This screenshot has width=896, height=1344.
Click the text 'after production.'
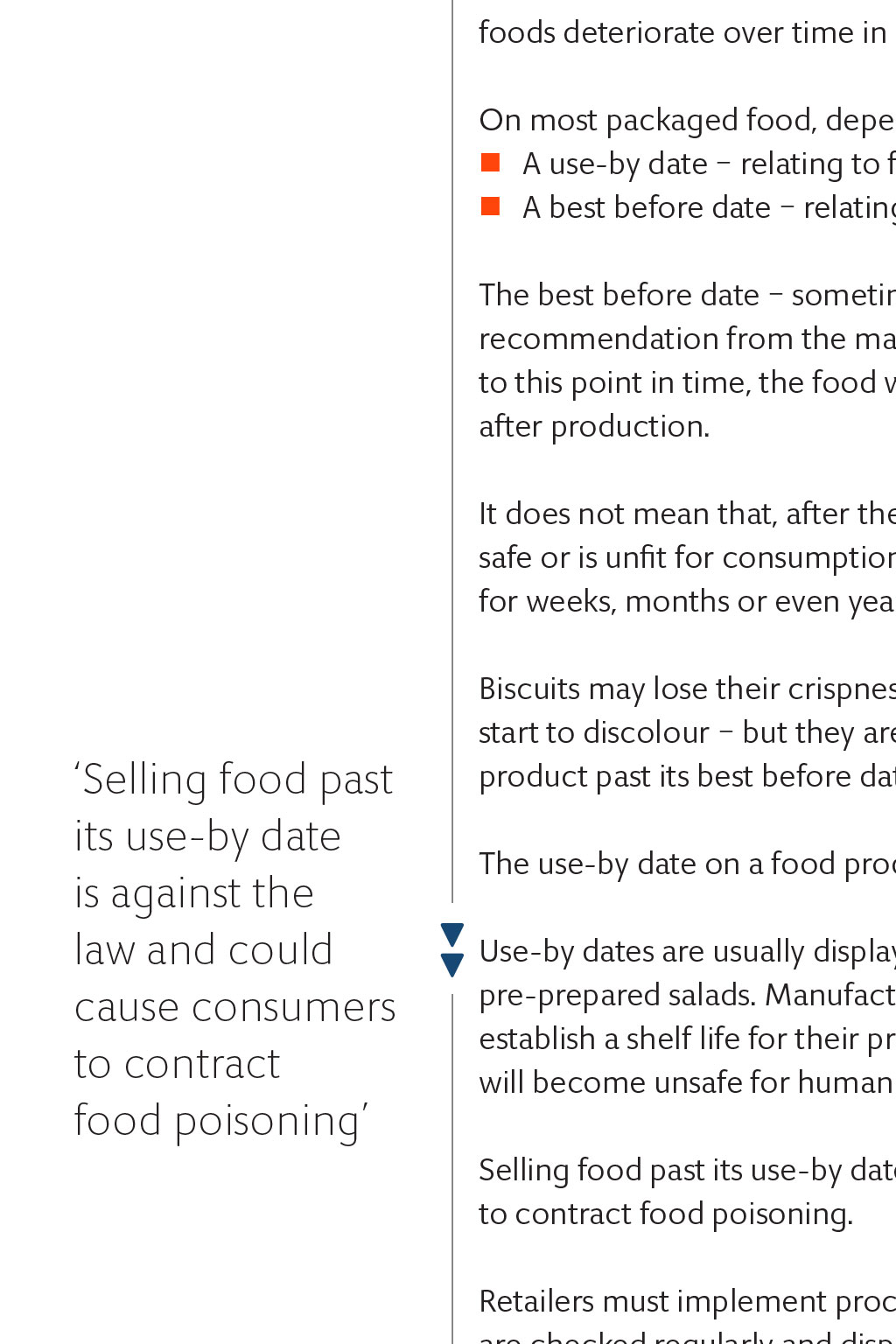pyautogui.click(x=594, y=426)
